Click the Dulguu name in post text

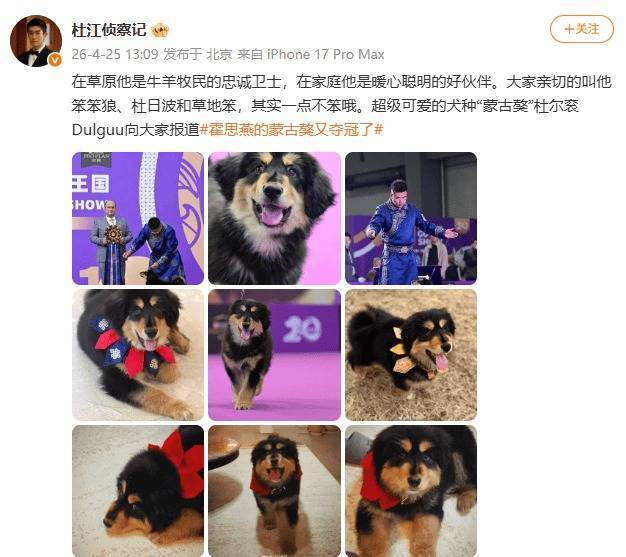click(x=98, y=130)
